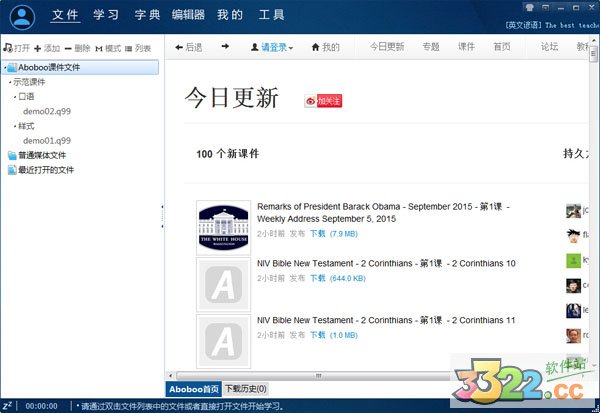Go to 课件 section
The width and height of the screenshot is (600, 413).
[466, 47]
